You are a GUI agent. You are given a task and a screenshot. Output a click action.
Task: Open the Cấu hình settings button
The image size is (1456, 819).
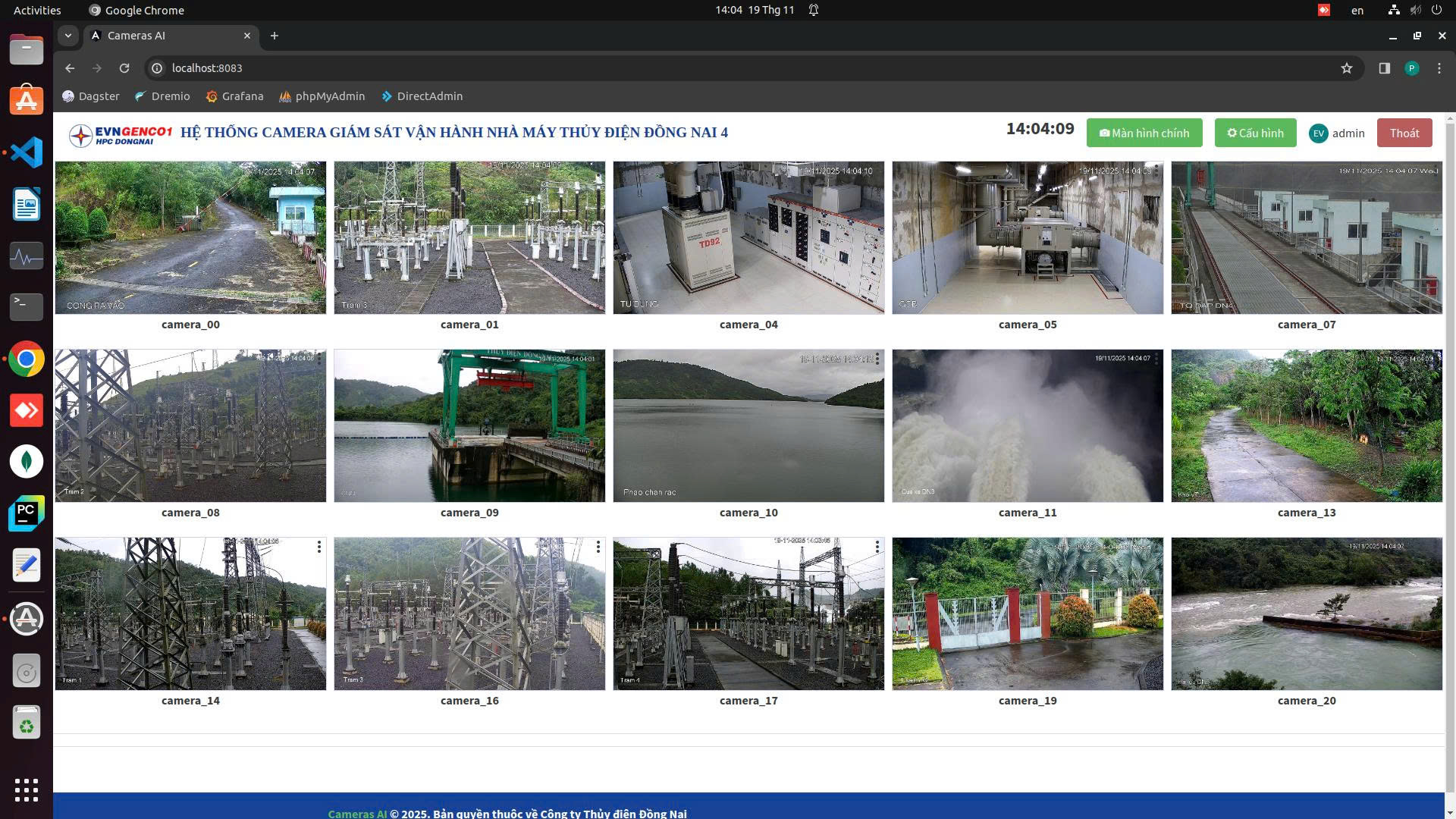pyautogui.click(x=1255, y=133)
